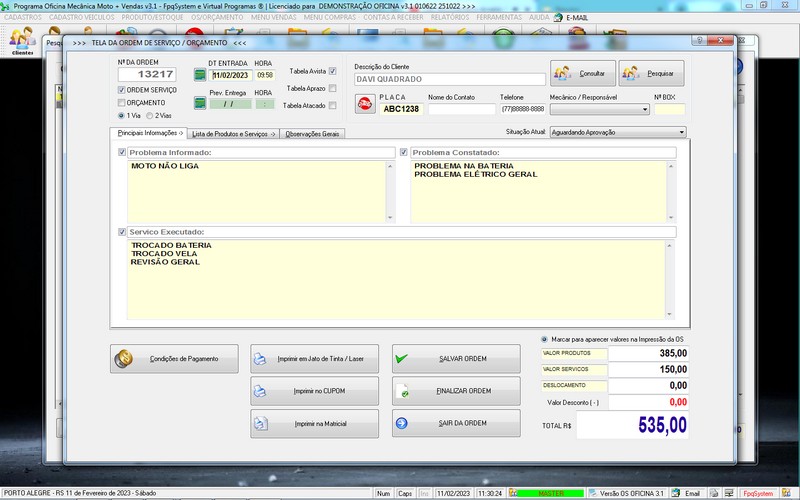
Task: Click inside Problema Informado text area
Action: click(257, 192)
